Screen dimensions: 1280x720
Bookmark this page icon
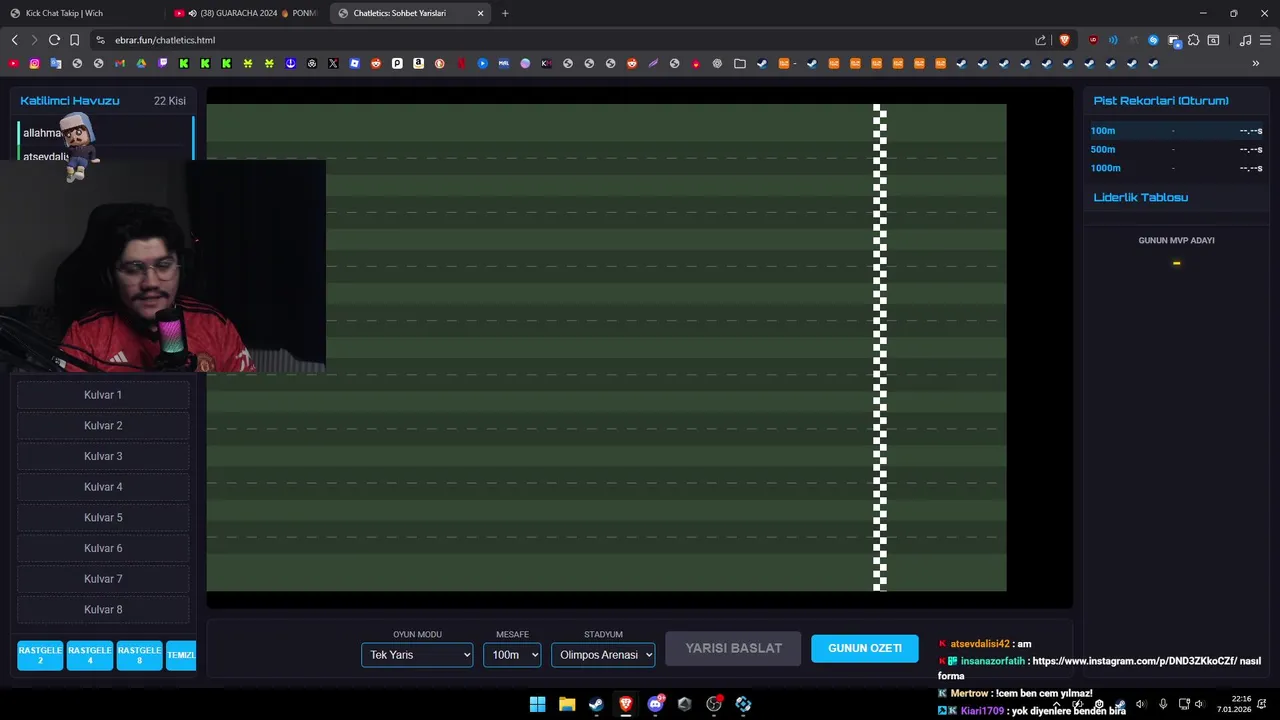74,40
